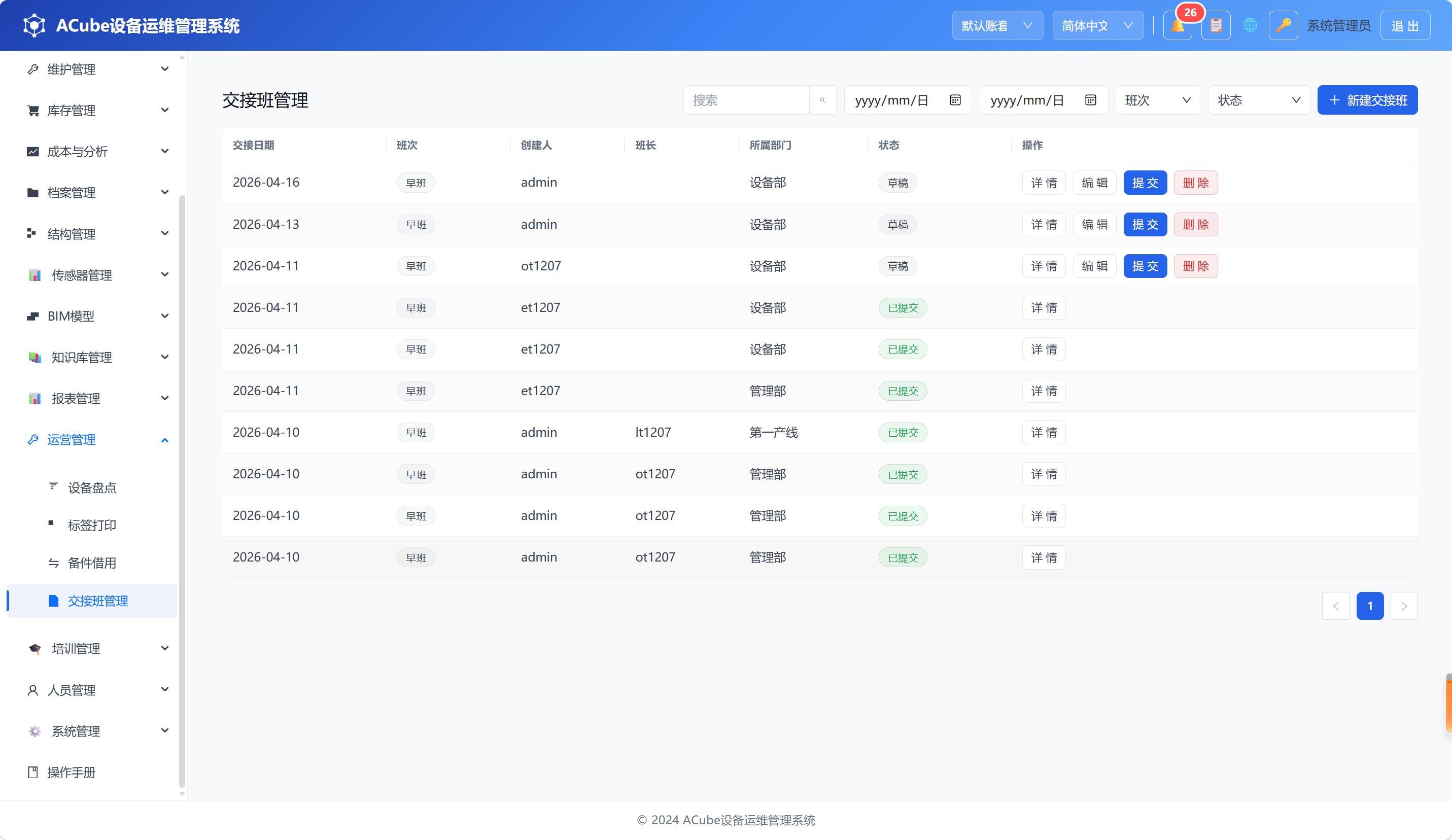Open calendar picker for second date field

[x=1091, y=100]
